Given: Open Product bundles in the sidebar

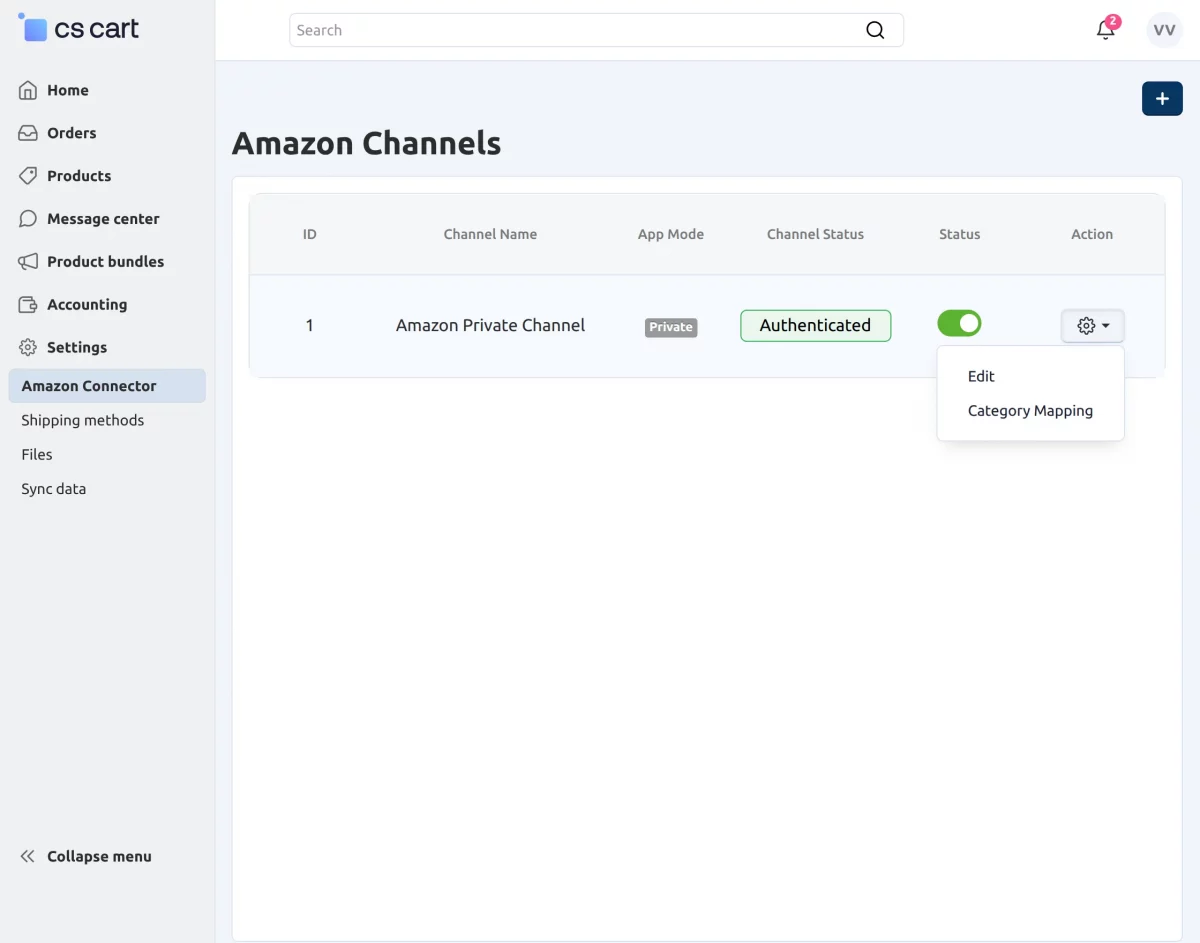Looking at the screenshot, I should [107, 262].
